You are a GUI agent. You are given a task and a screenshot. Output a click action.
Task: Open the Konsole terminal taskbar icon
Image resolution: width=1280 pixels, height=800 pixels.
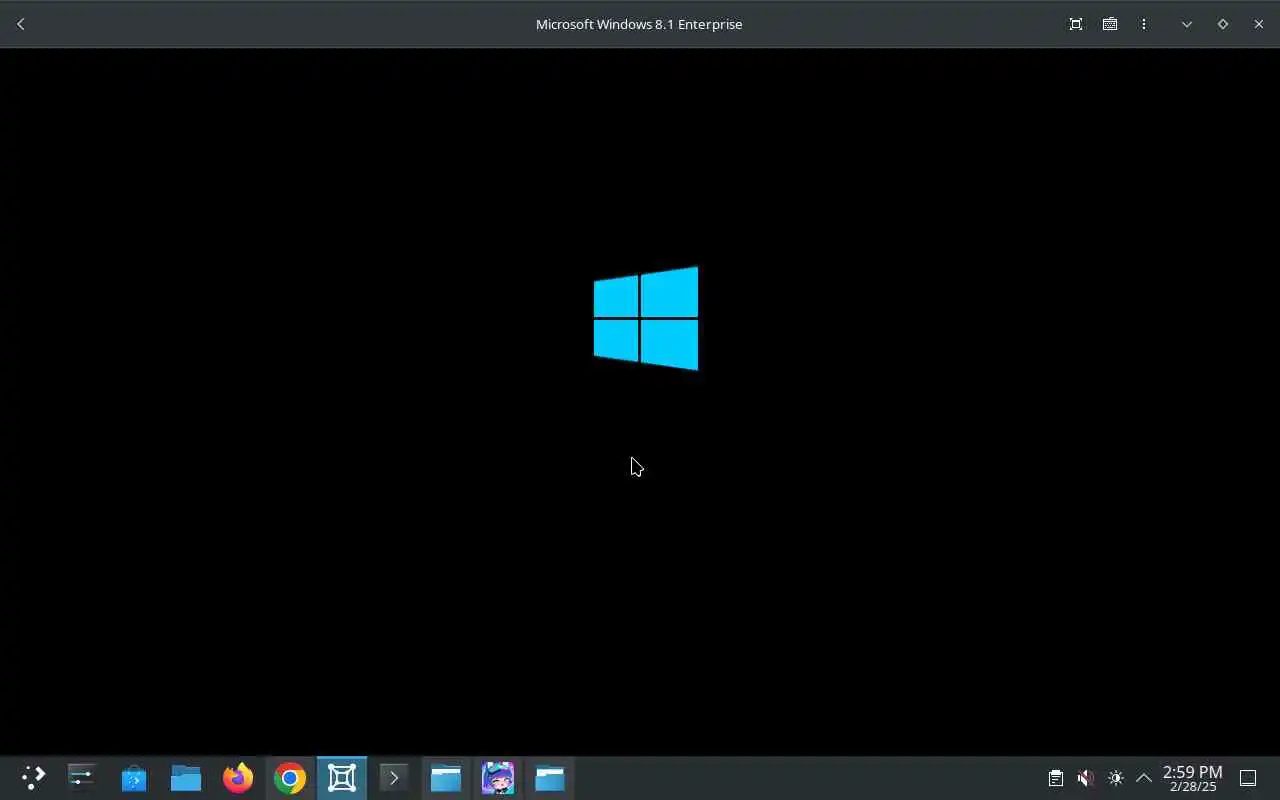pos(394,778)
